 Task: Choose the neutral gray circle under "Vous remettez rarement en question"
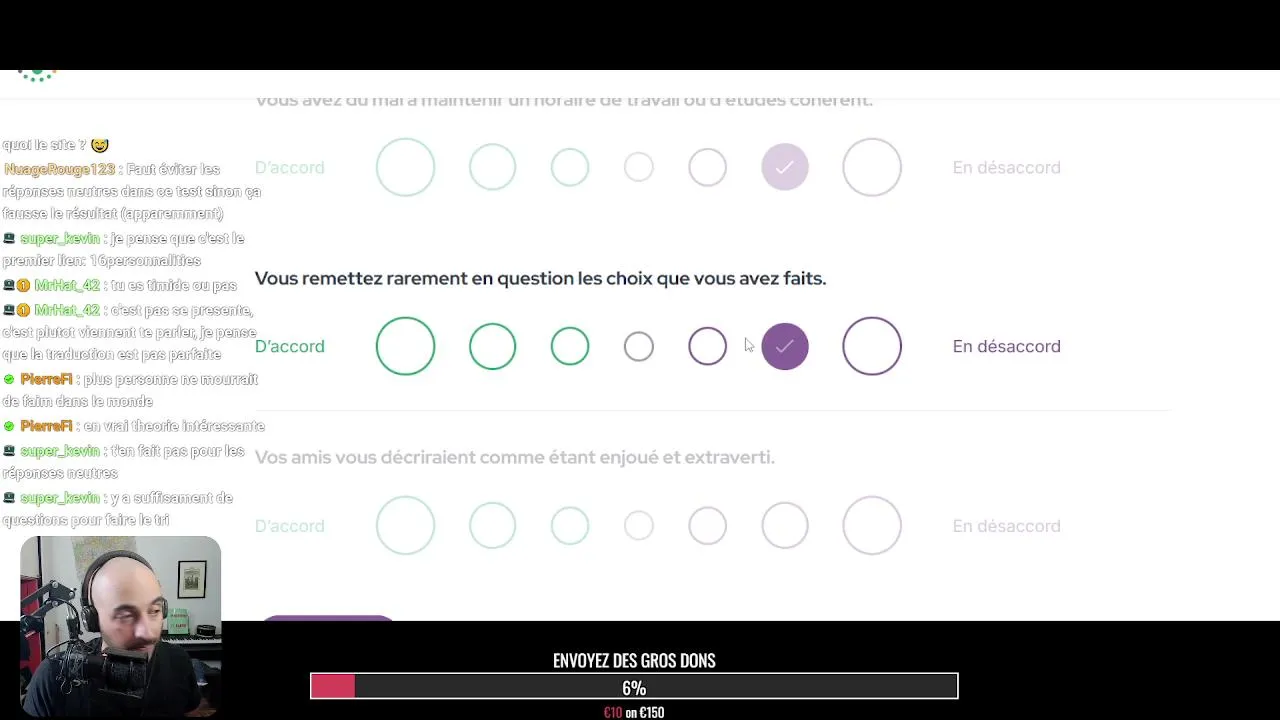(x=638, y=346)
